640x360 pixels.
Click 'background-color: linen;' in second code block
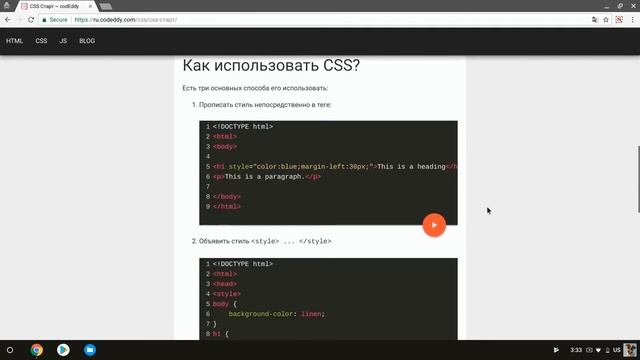coord(276,314)
